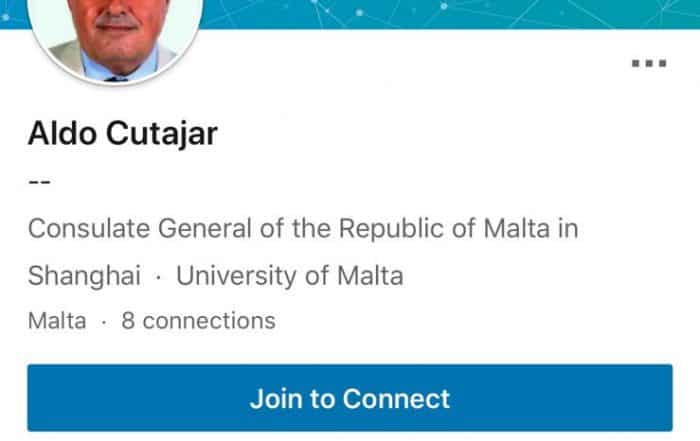Click the word Join on blue button
The height and width of the screenshot is (441, 700).
point(276,398)
